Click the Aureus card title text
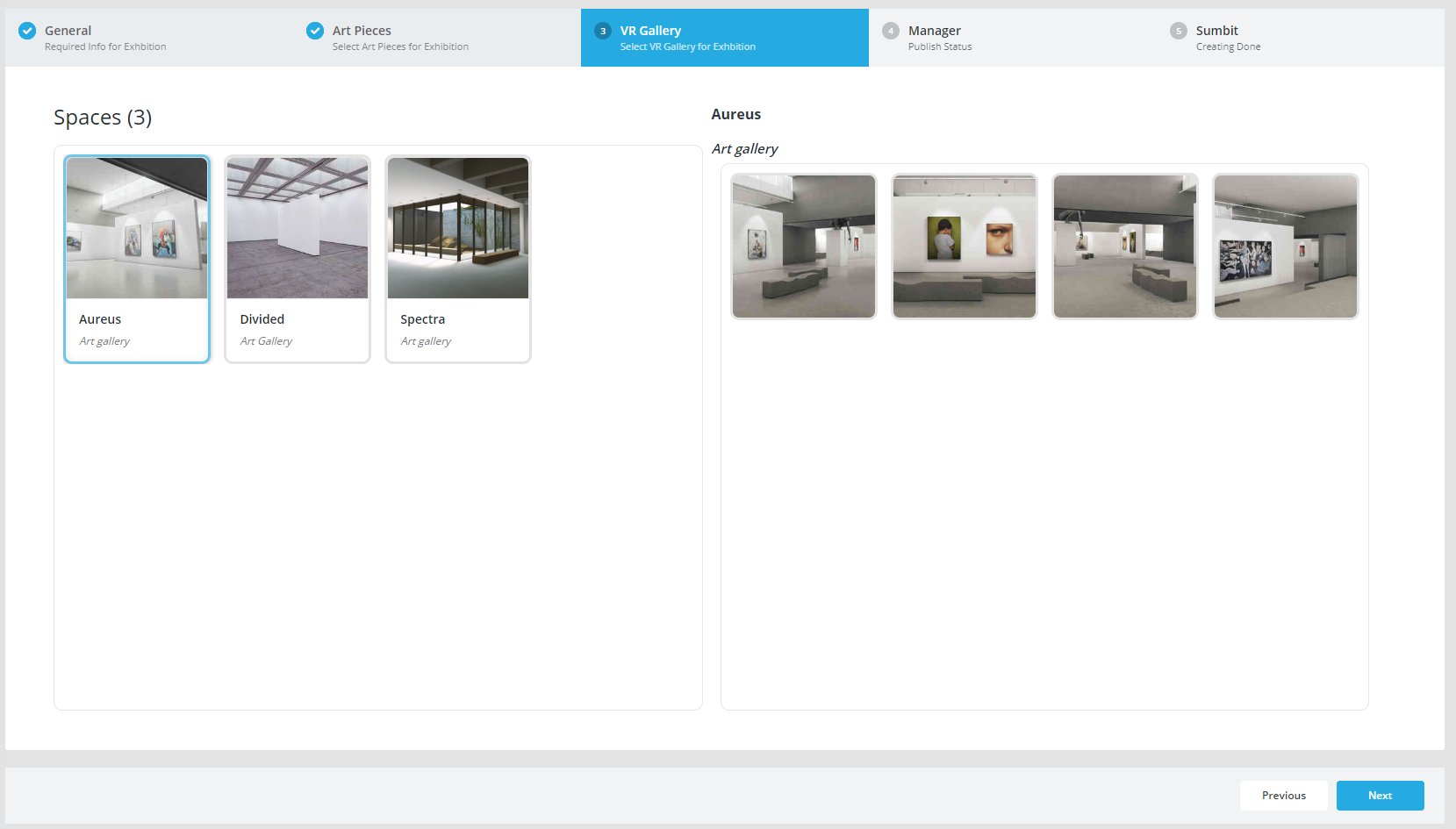Image resolution: width=1456 pixels, height=829 pixels. point(100,319)
